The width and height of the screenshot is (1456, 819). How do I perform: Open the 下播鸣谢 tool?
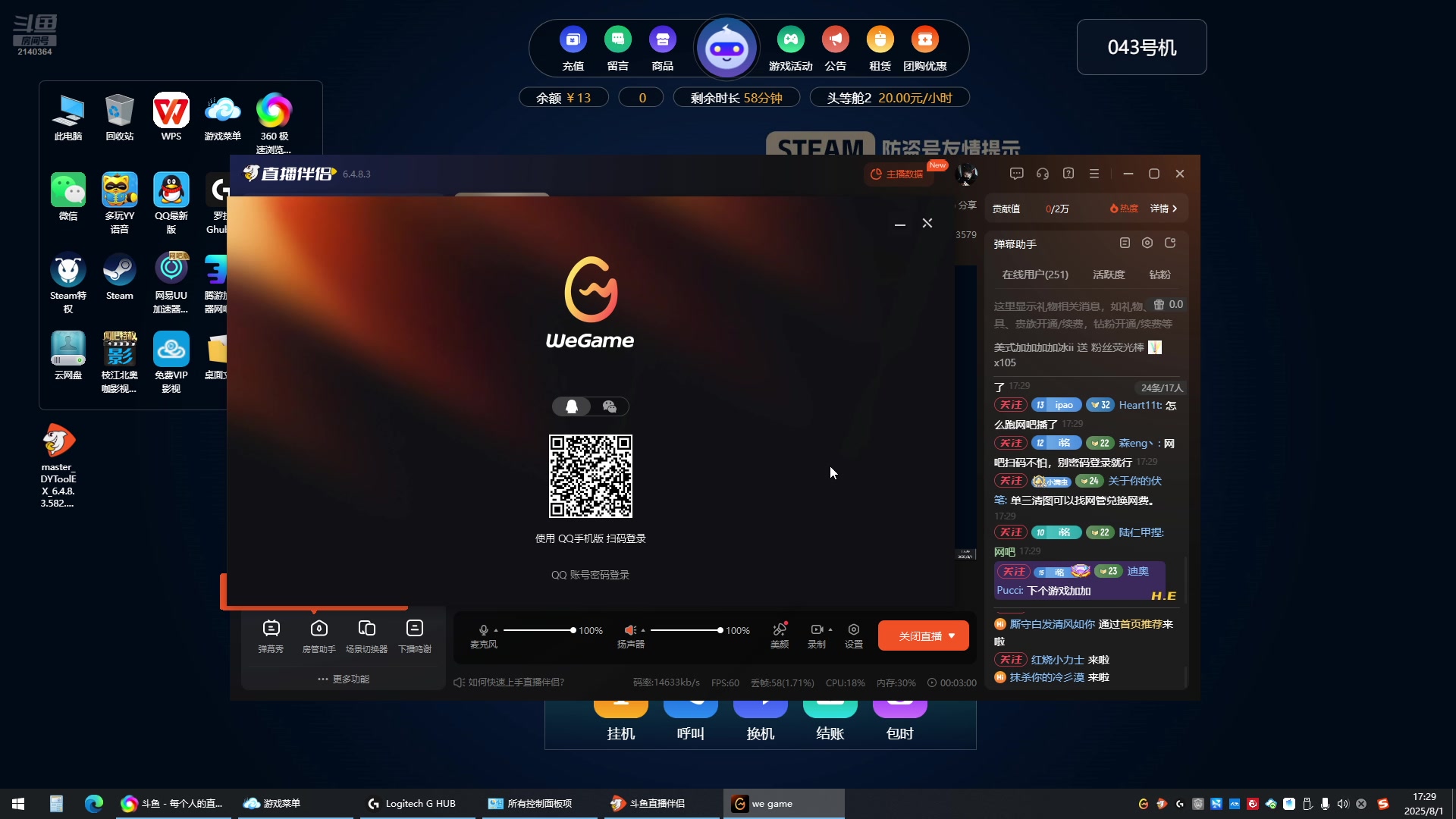[415, 635]
